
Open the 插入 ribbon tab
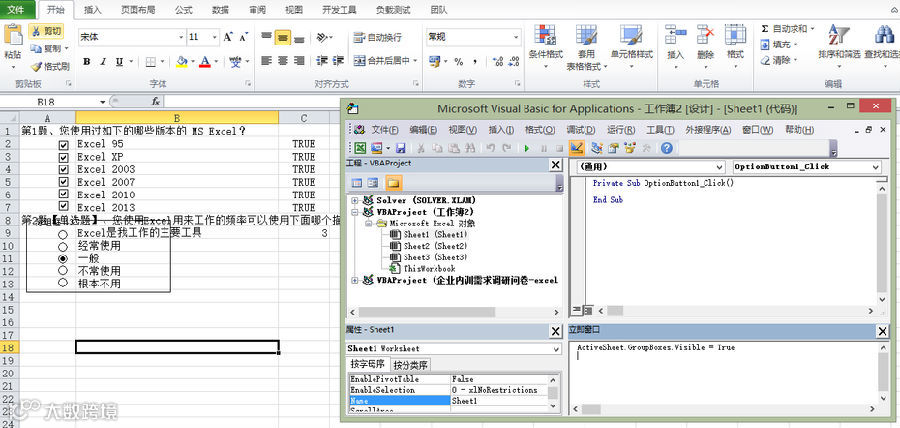(92, 10)
